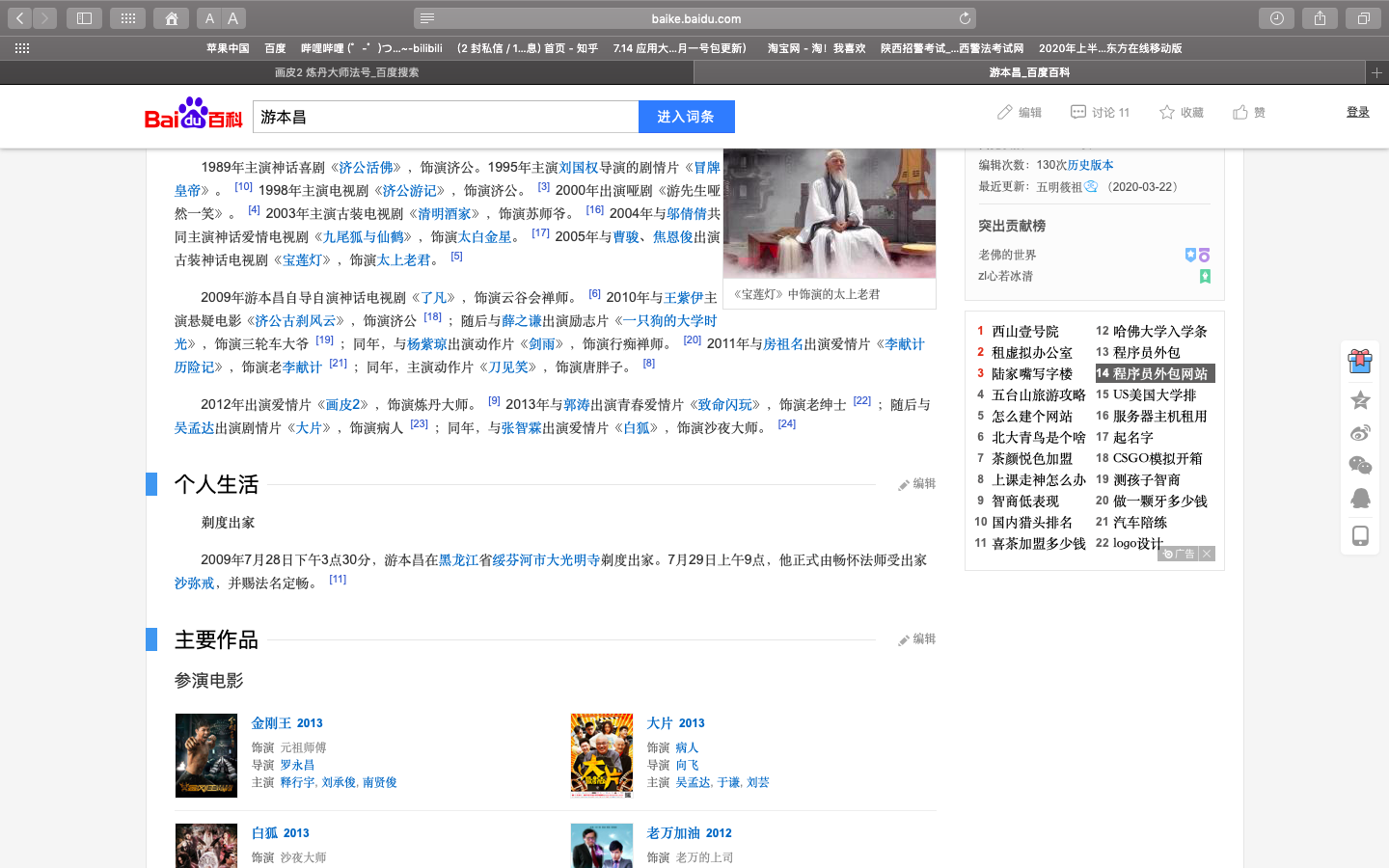
Task: Select the 游本昌_百度百科 tab
Action: coord(1029,72)
